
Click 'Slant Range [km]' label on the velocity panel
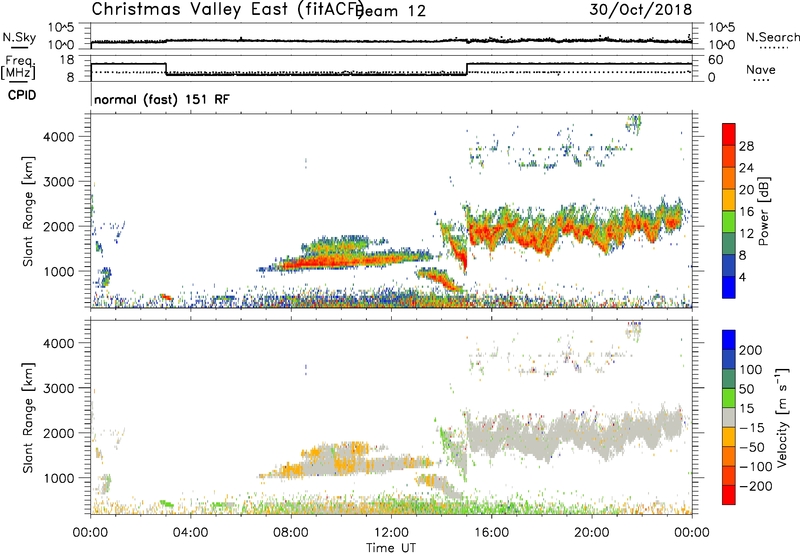(x=27, y=417)
